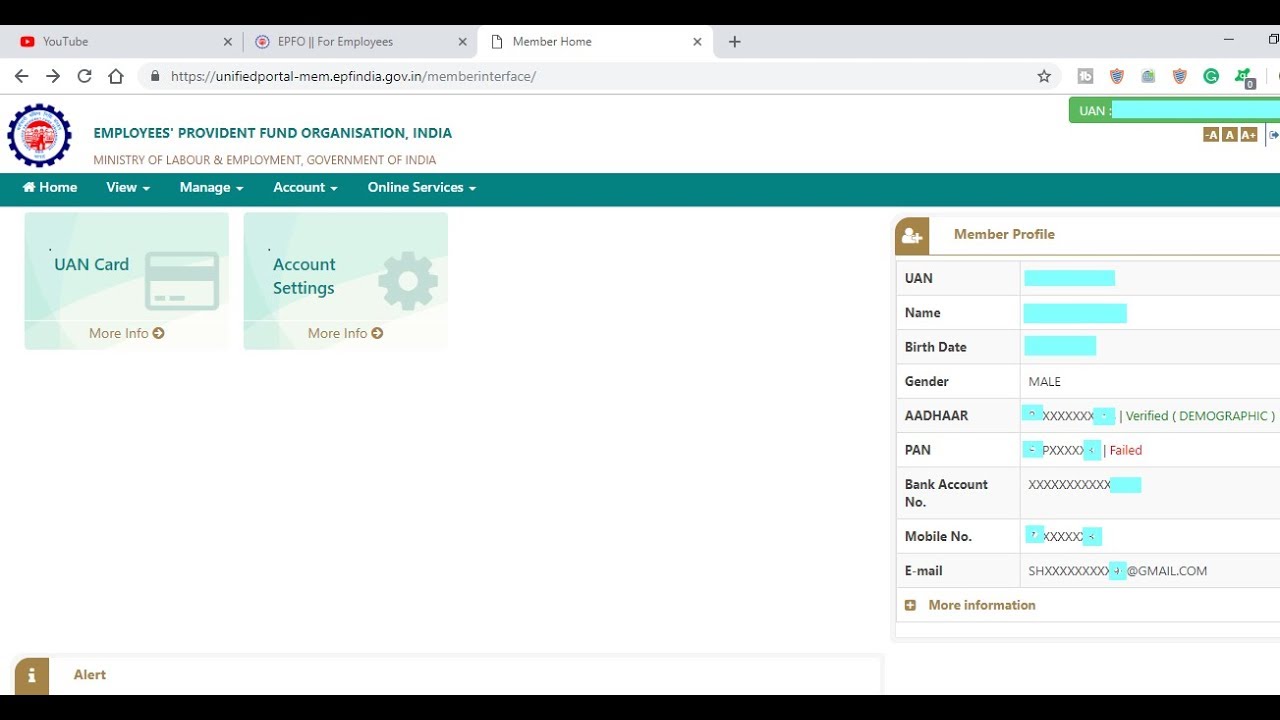The width and height of the screenshot is (1280, 720).
Task: Expand the View dropdown menu
Action: (128, 187)
